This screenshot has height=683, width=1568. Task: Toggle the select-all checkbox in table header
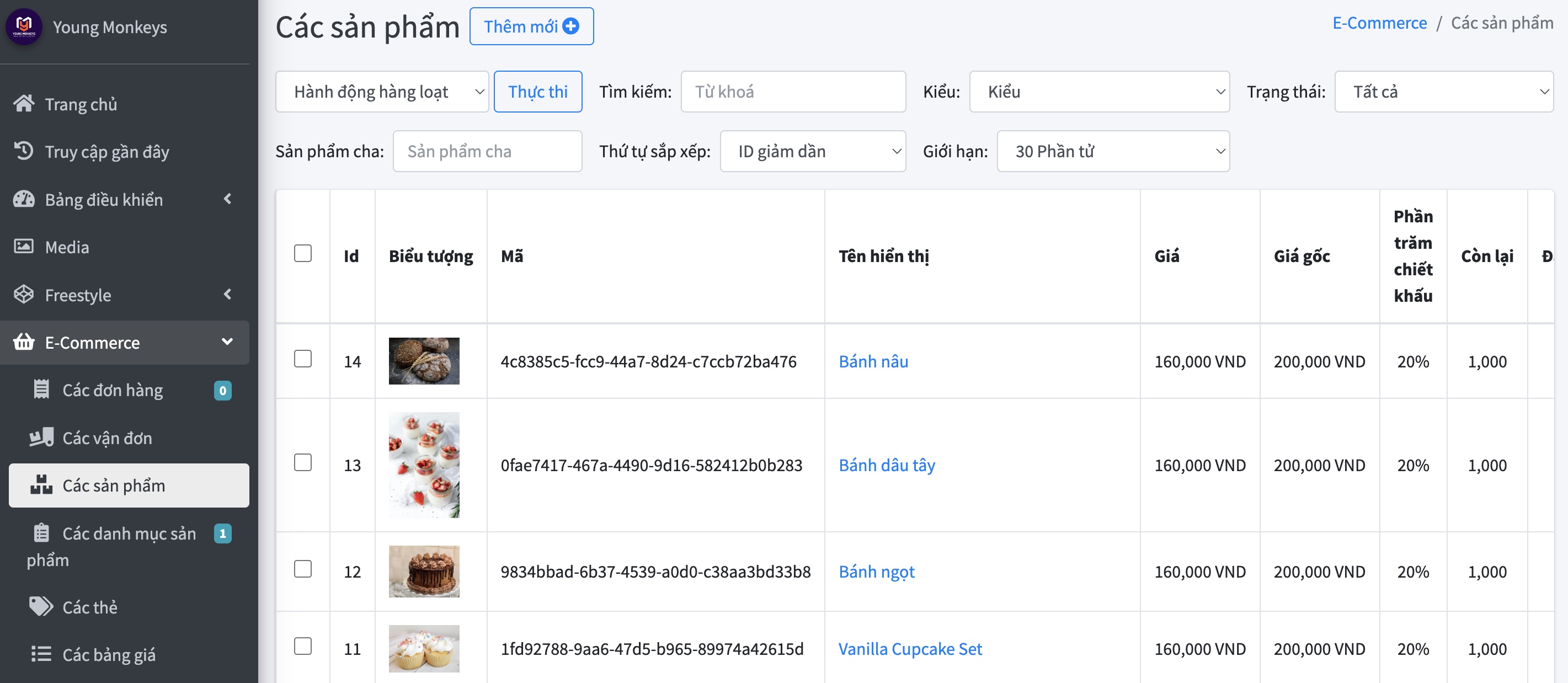click(x=302, y=253)
